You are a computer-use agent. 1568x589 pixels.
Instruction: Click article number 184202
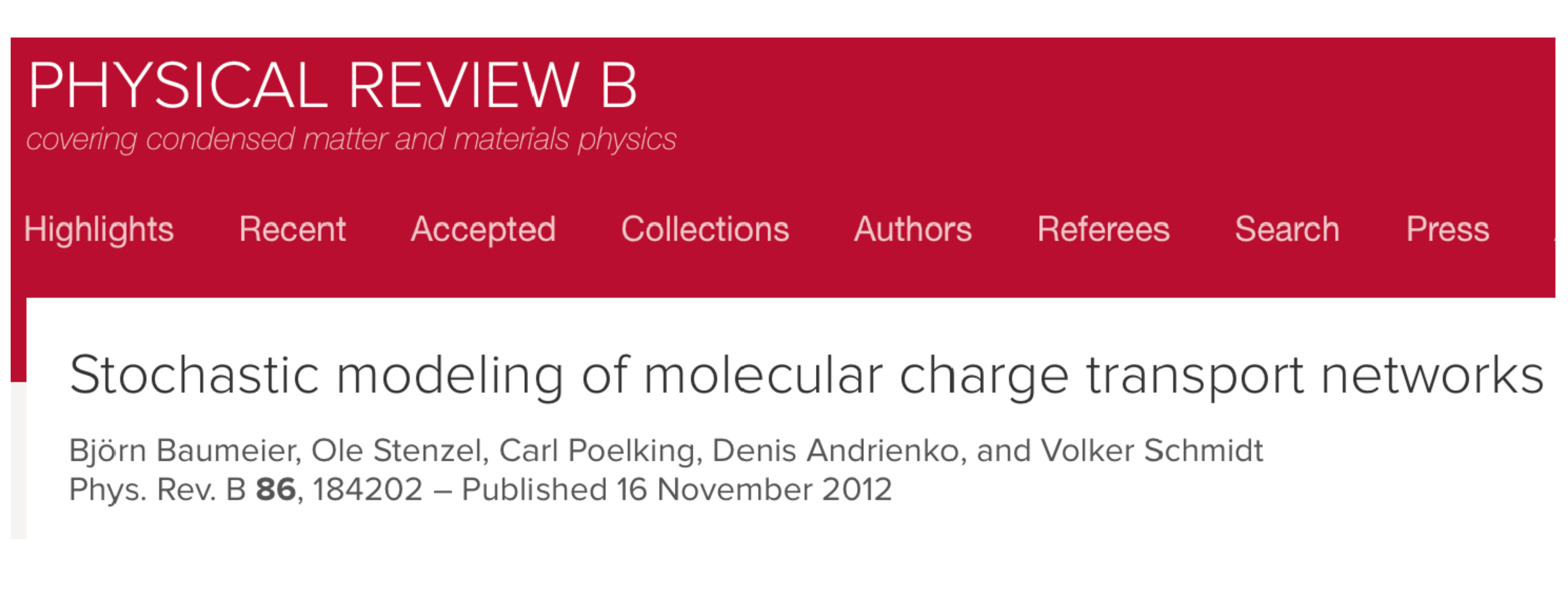[367, 490]
